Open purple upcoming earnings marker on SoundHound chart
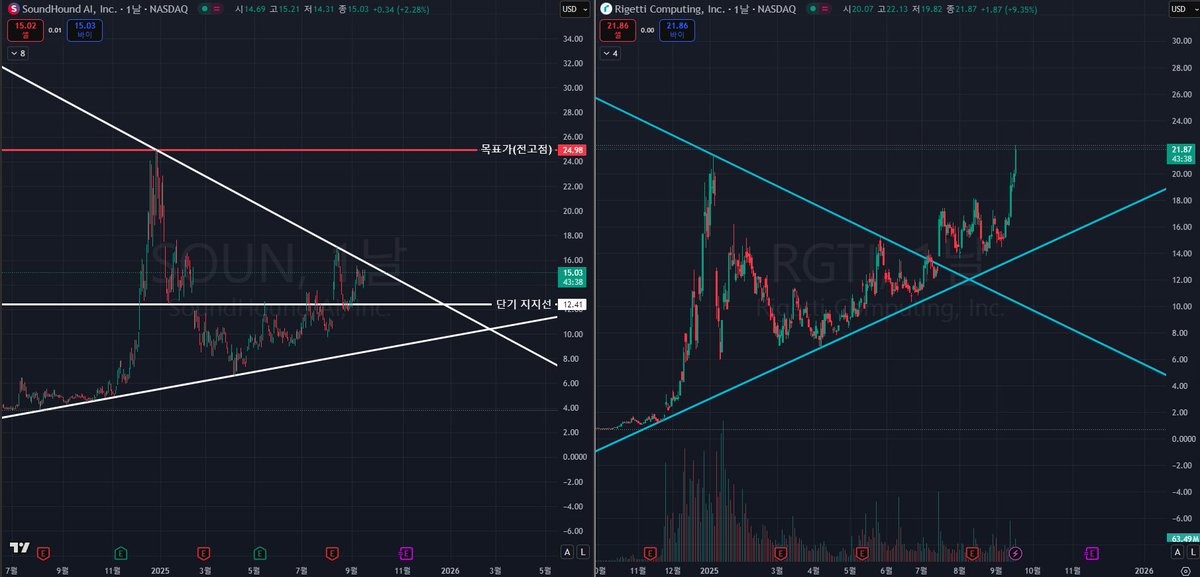The image size is (1200, 577). 407,552
